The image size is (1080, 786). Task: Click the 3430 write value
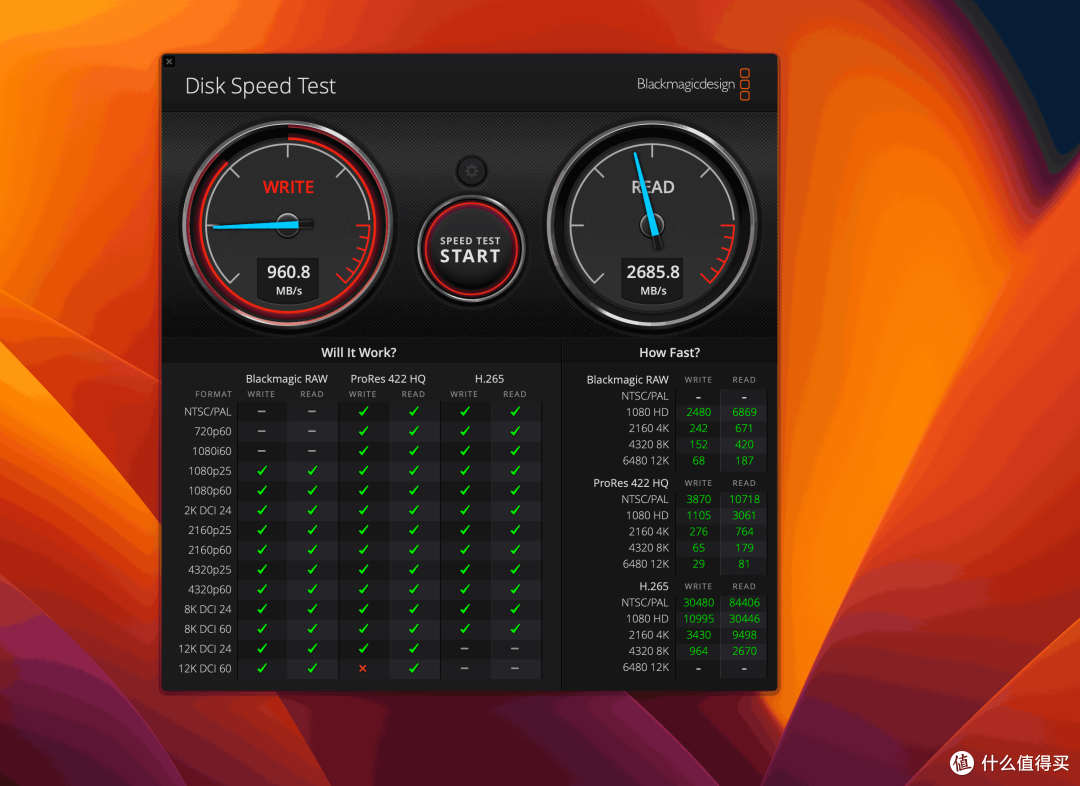(698, 634)
